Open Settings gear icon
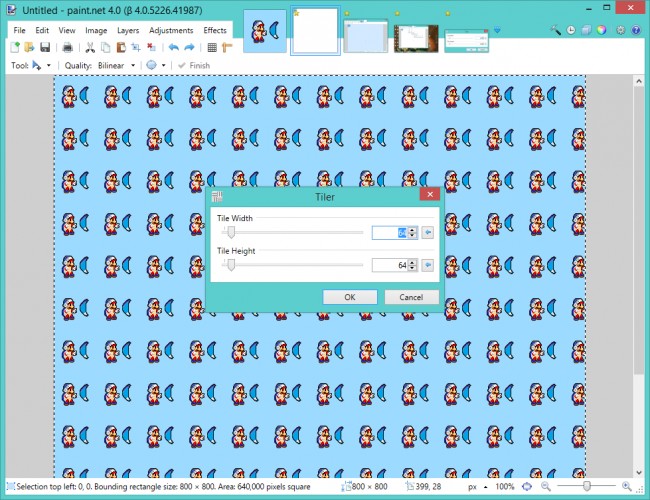The height and width of the screenshot is (500, 650). (x=621, y=30)
